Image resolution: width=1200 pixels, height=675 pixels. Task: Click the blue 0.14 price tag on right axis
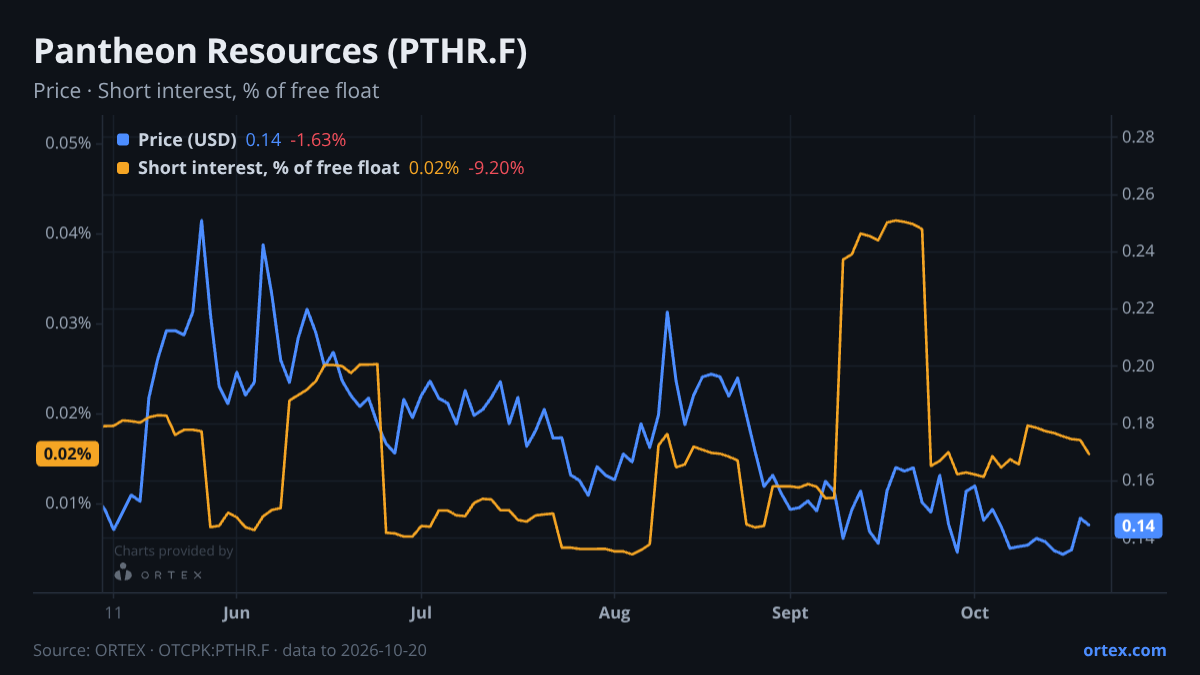pos(1138,526)
